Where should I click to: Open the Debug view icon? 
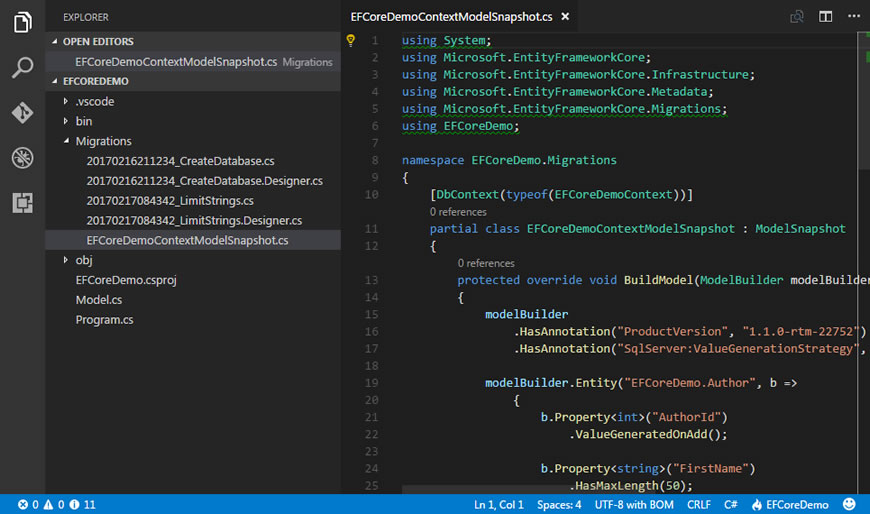[22, 158]
